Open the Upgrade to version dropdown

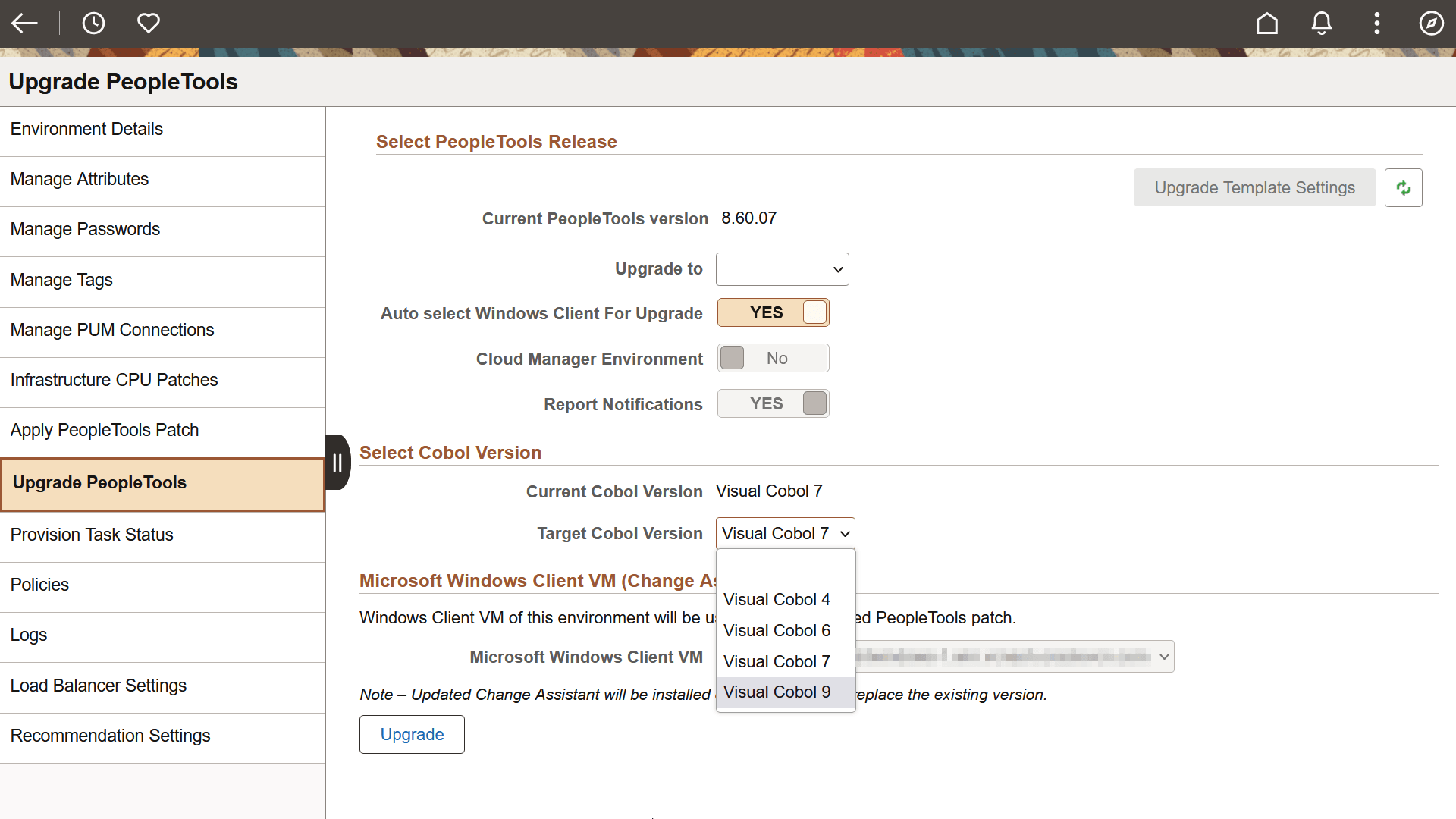(x=782, y=269)
